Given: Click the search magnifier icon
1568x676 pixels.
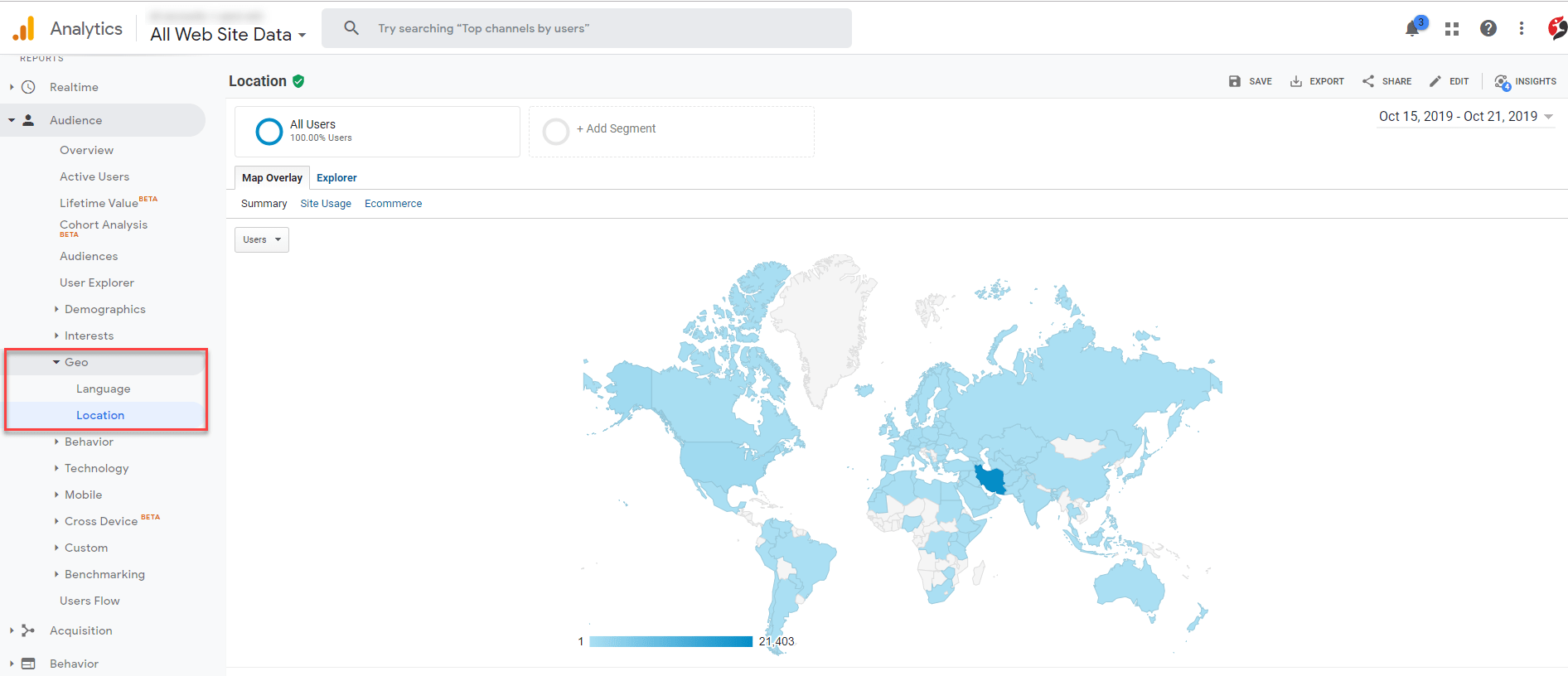Looking at the screenshot, I should 351,28.
